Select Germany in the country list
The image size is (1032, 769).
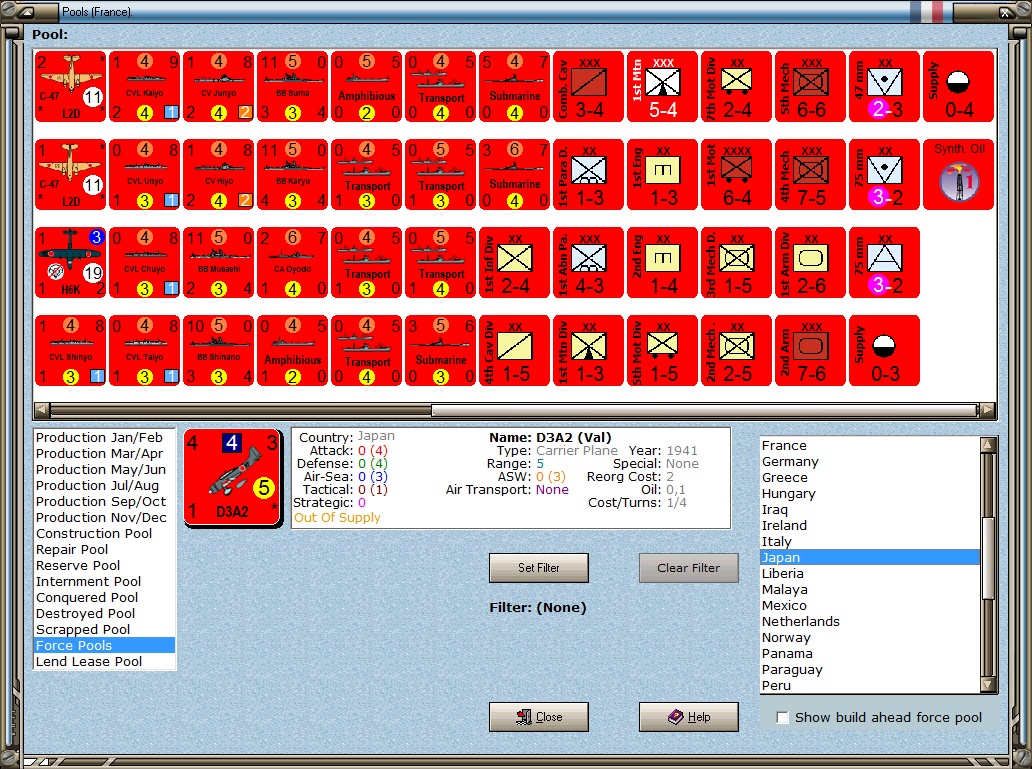click(870, 462)
